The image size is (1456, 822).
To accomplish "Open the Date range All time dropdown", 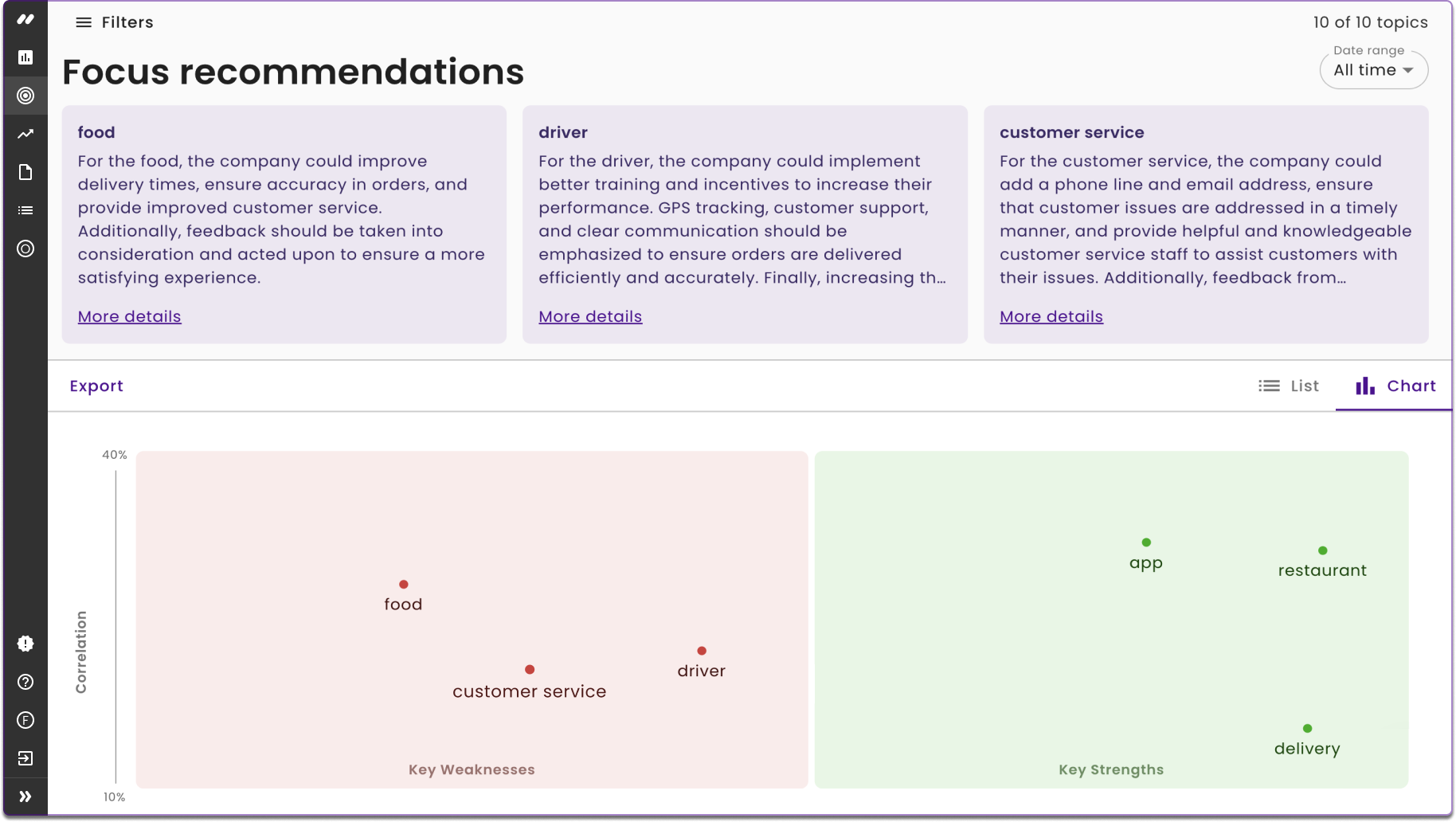I will 1373,70.
